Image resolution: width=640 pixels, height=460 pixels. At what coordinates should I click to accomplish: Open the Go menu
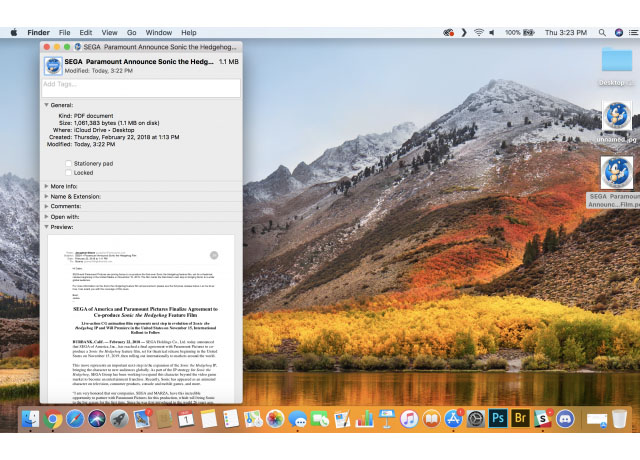131,33
